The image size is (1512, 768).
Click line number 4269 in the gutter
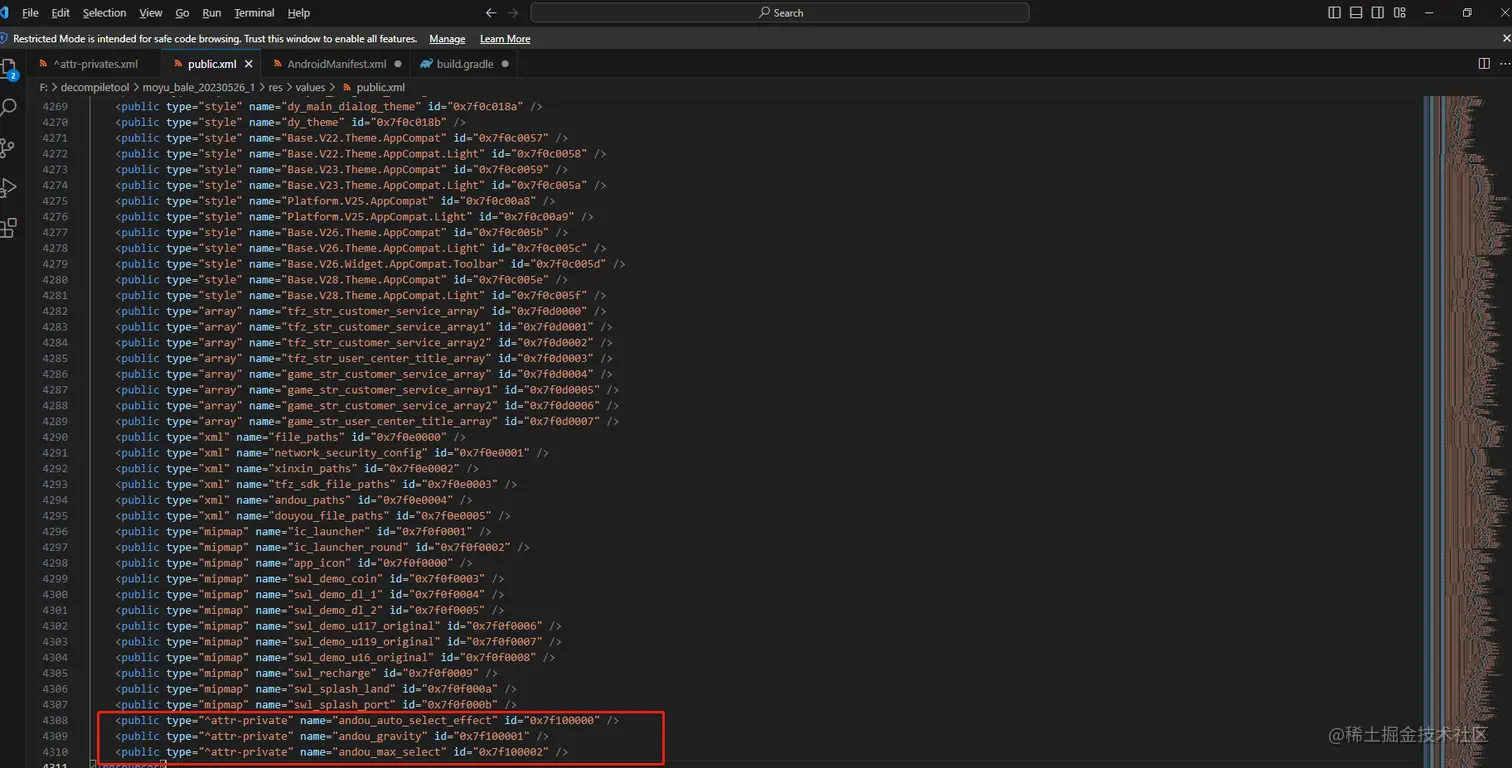click(x=55, y=106)
